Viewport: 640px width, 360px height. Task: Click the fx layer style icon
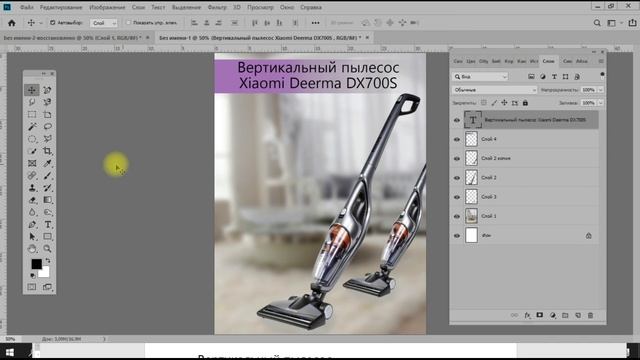(527, 315)
